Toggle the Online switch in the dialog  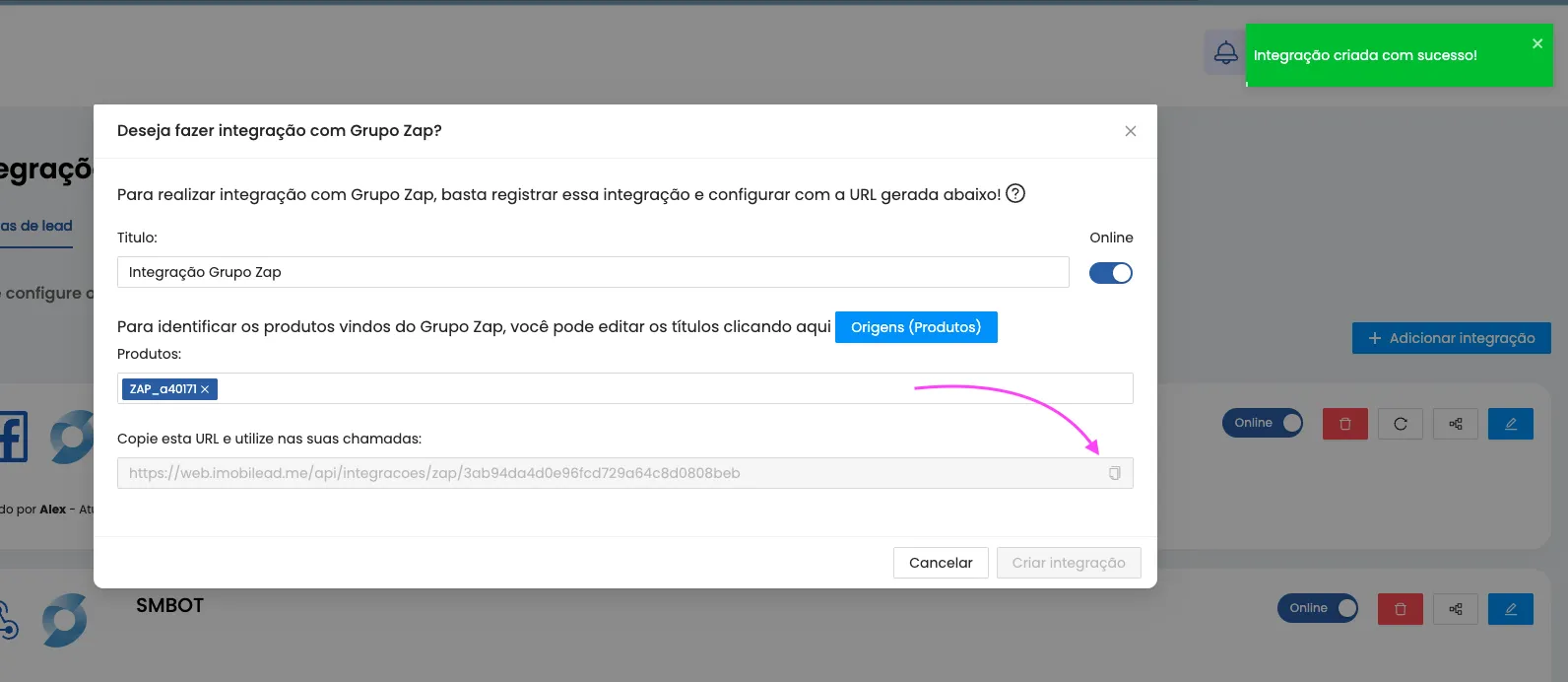[x=1111, y=273]
